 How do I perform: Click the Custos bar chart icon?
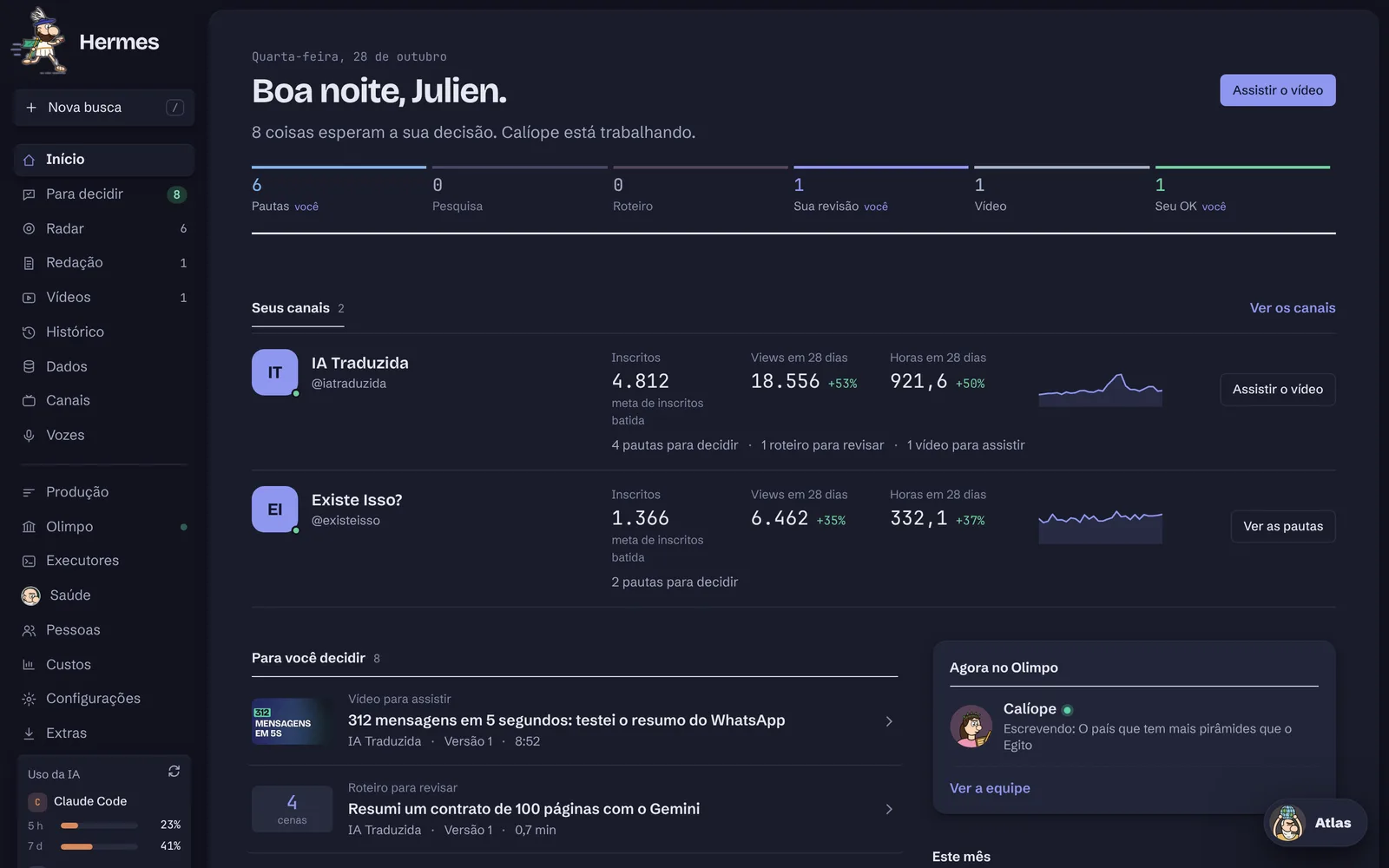pos(29,665)
